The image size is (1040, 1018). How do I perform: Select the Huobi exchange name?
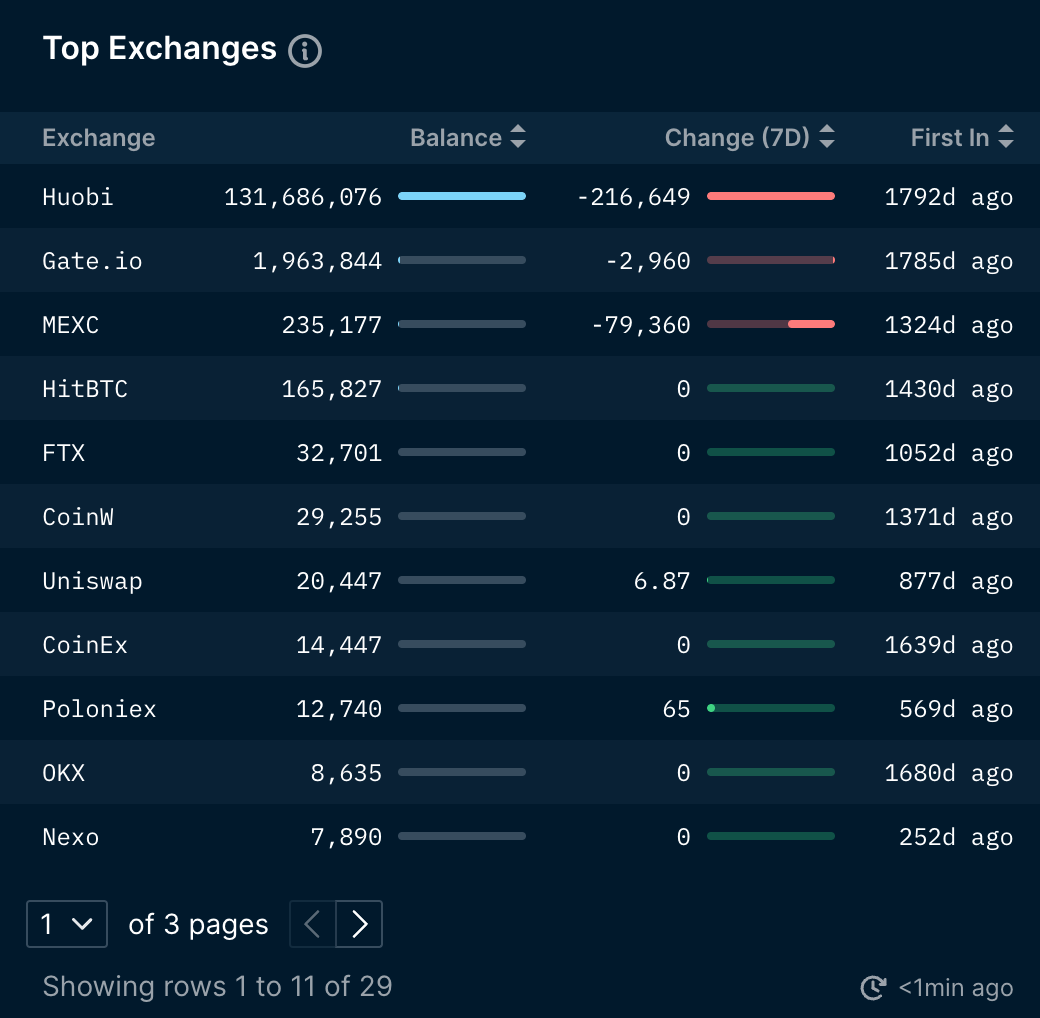pyautogui.click(x=78, y=197)
